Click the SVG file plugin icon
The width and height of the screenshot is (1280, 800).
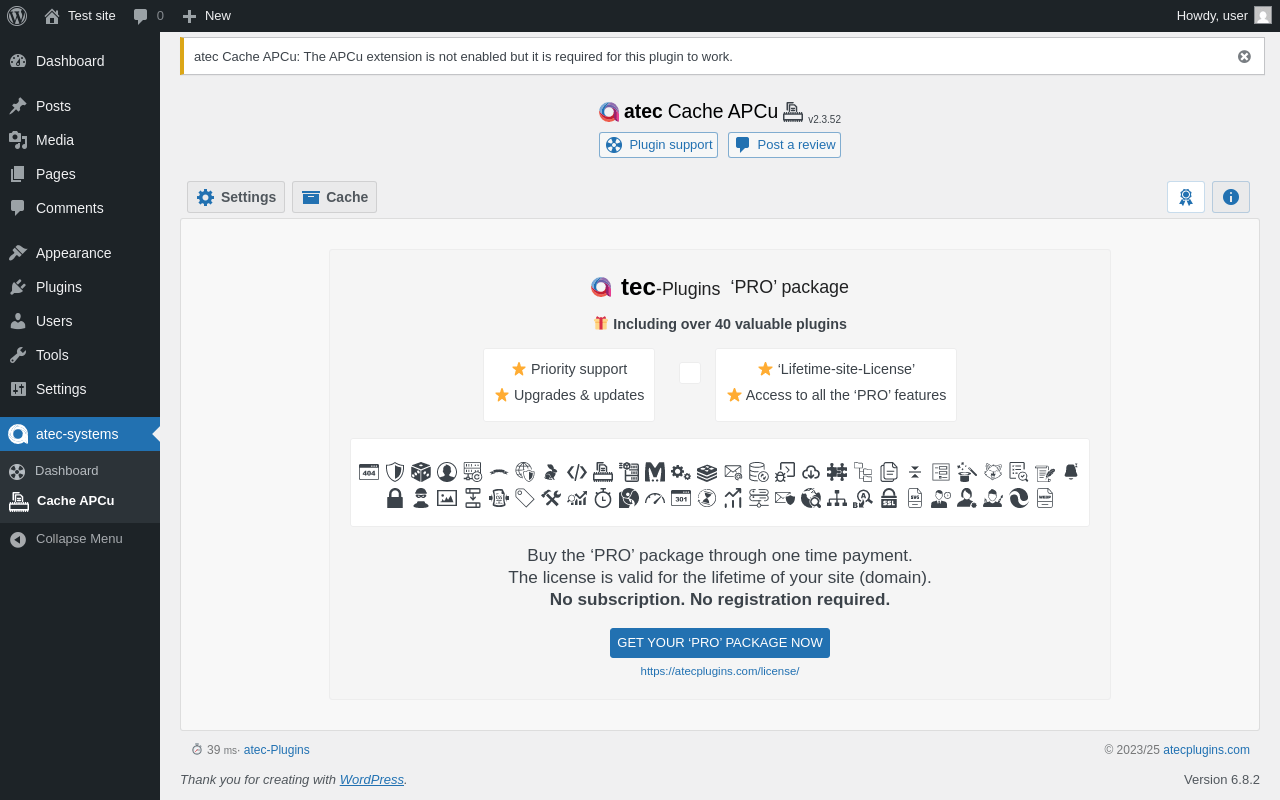pyautogui.click(x=915, y=498)
